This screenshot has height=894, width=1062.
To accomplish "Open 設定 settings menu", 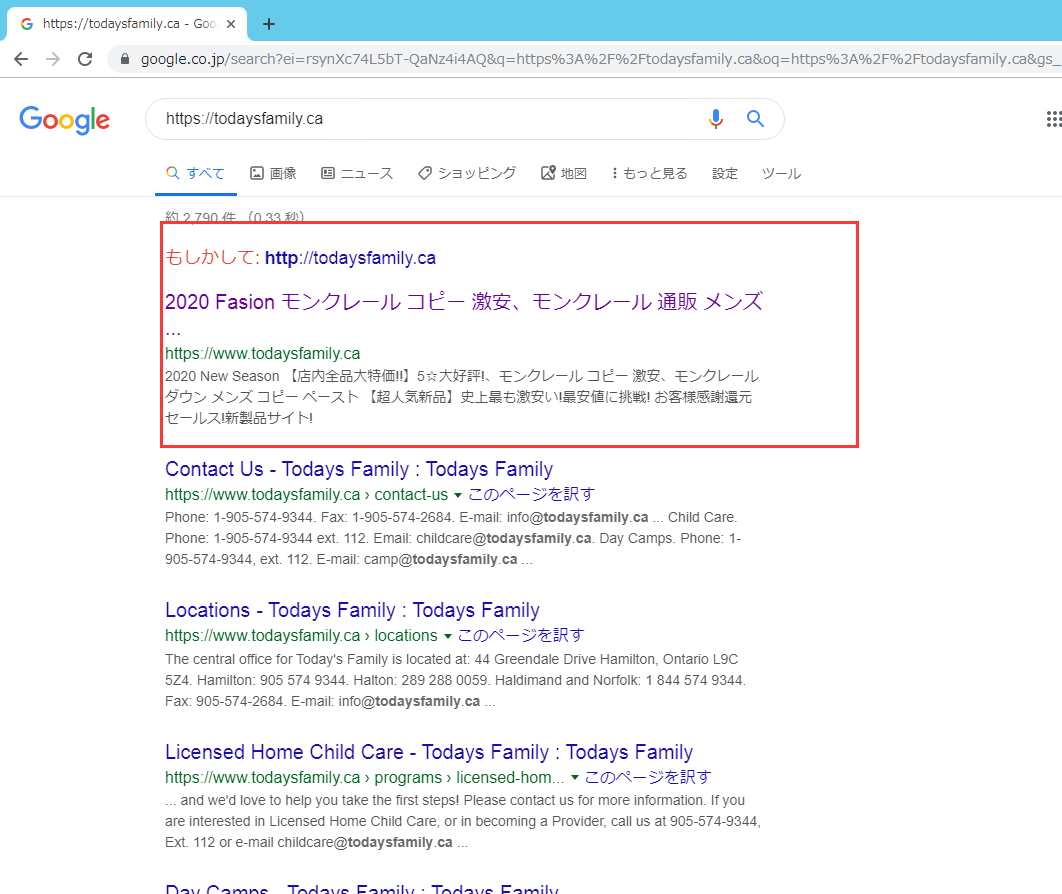I will click(725, 173).
